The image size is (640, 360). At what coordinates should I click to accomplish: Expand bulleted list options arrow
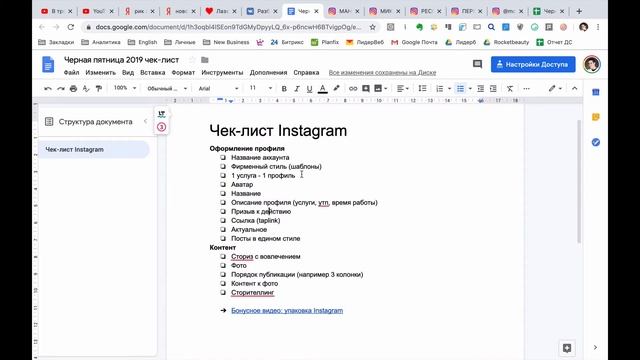pos(470,89)
